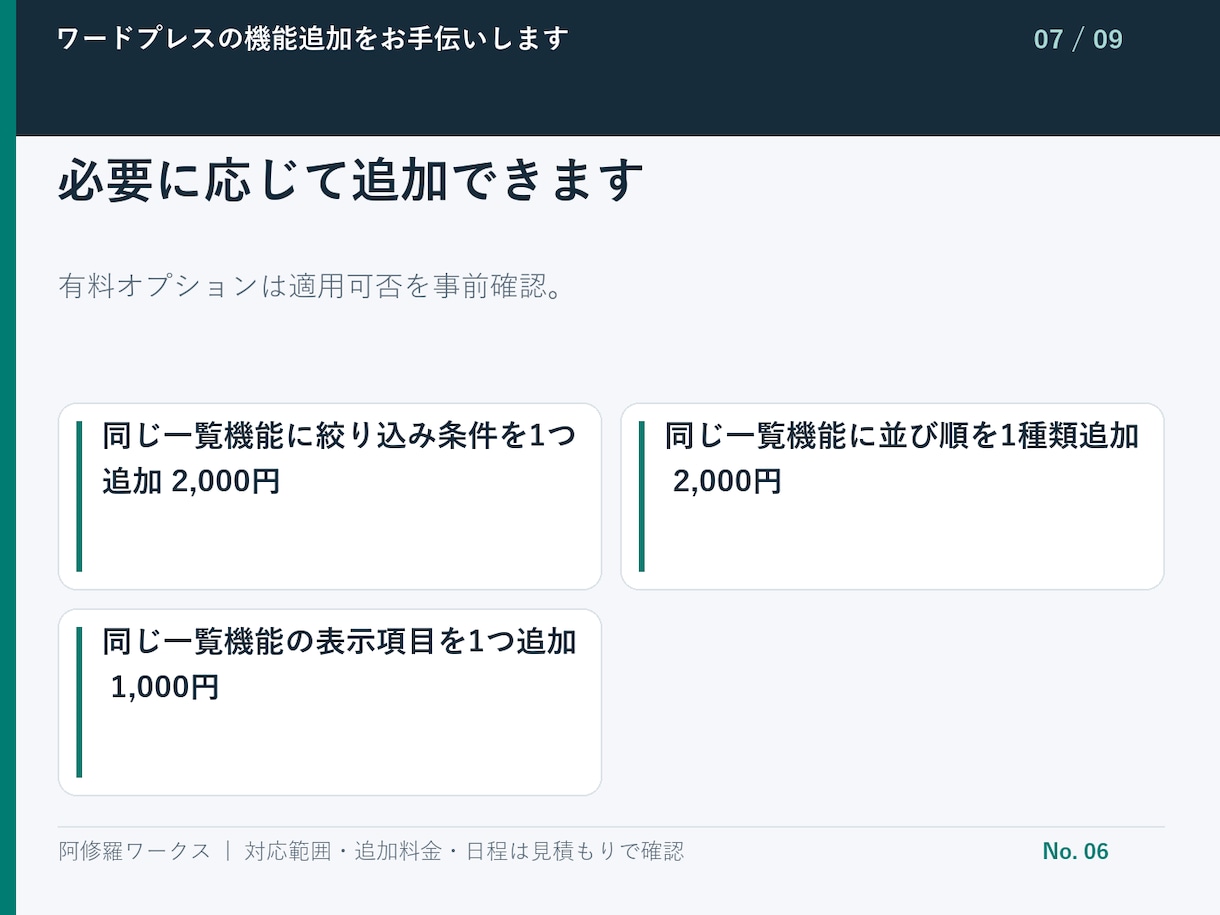This screenshot has width=1220, height=915.
Task: Select the card 表示項目を1つ追加 1,000円
Action: [x=330, y=703]
